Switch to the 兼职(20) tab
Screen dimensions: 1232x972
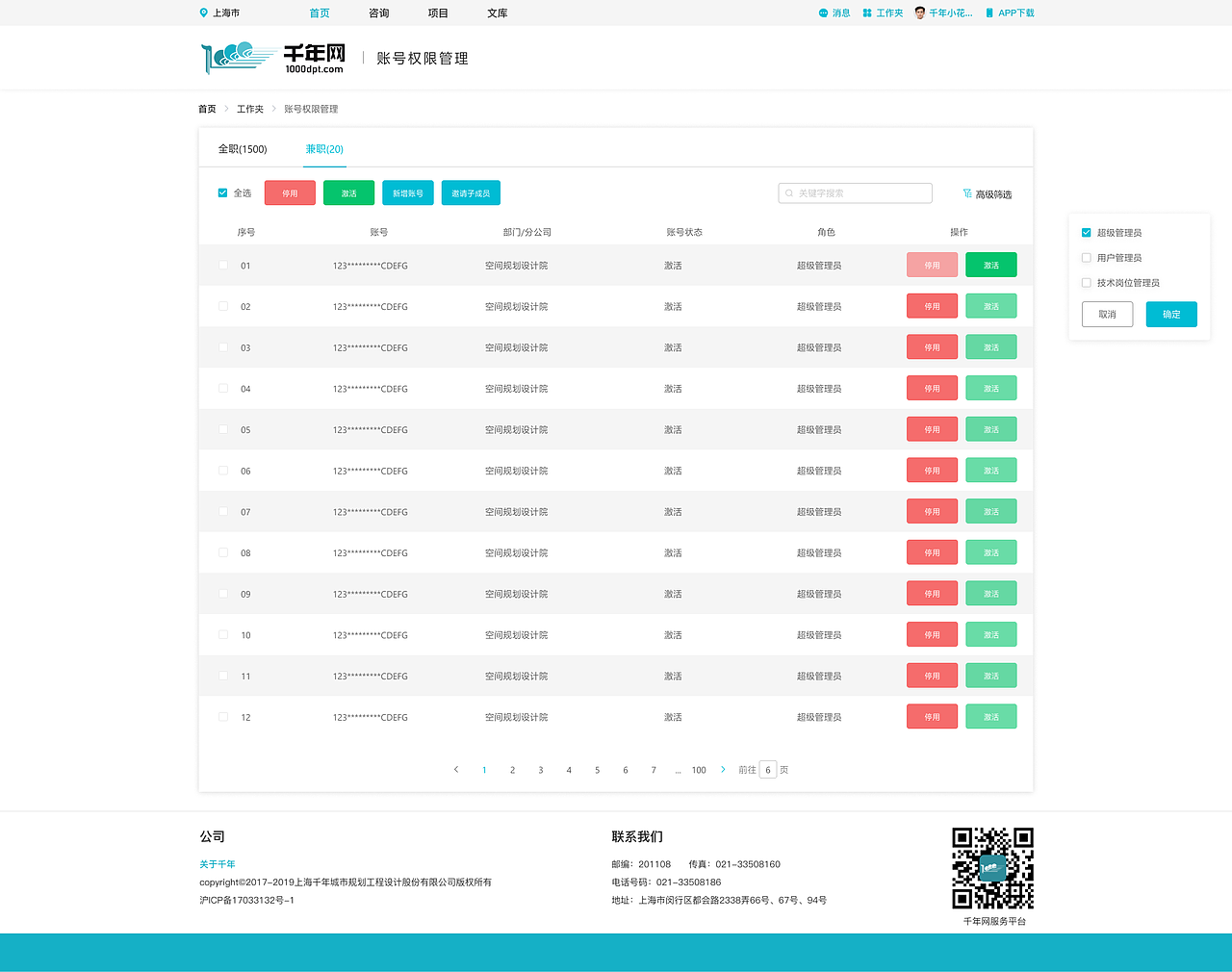(x=324, y=149)
